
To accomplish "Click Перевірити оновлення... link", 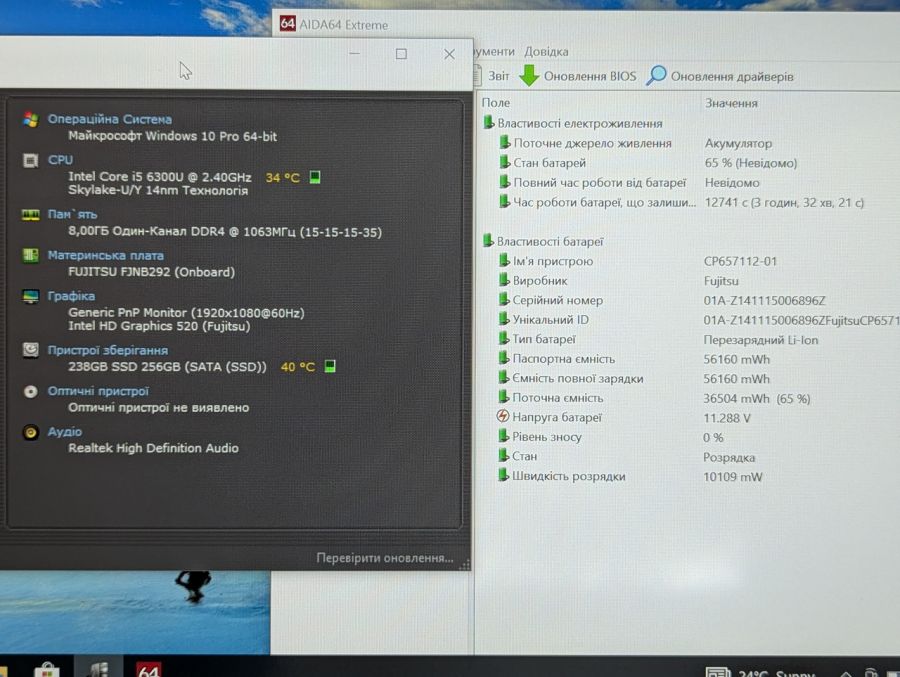I will (x=385, y=558).
